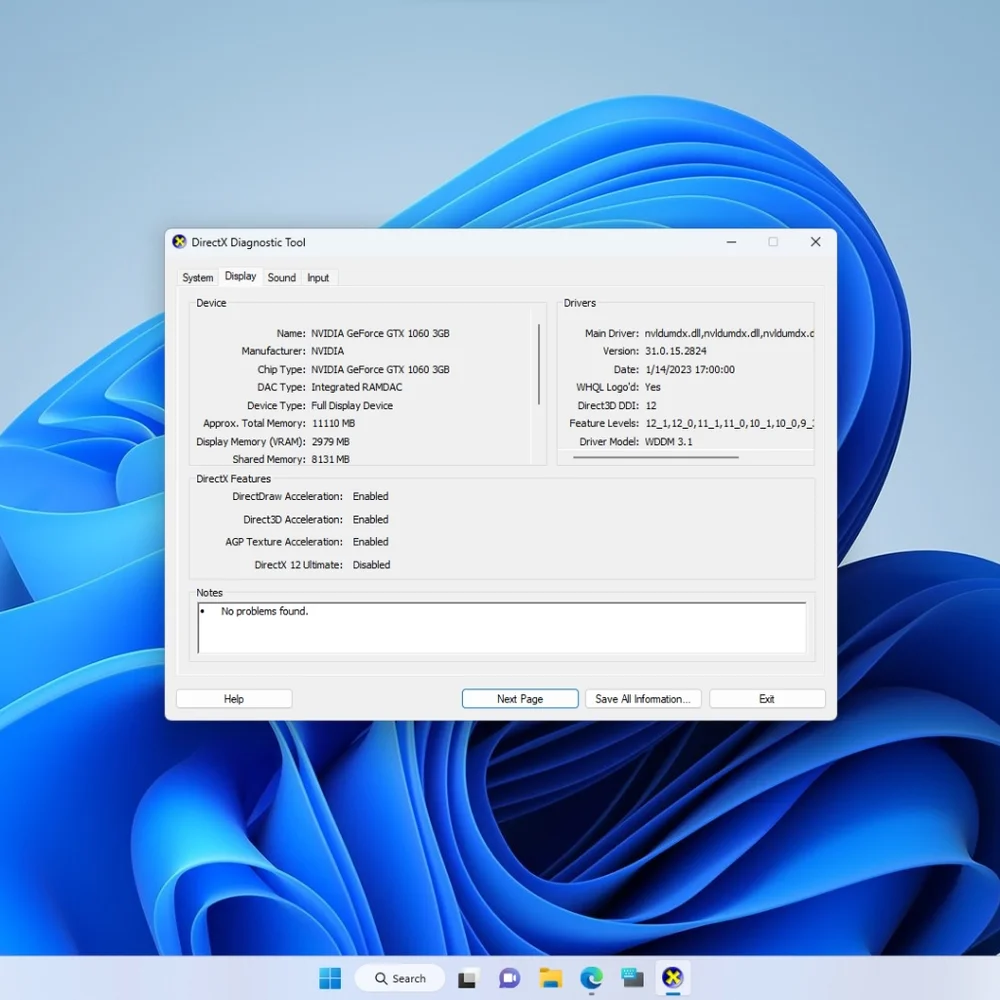The height and width of the screenshot is (1000, 1000).
Task: Click the Drivers panel horizontal scrollbar
Action: (656, 457)
